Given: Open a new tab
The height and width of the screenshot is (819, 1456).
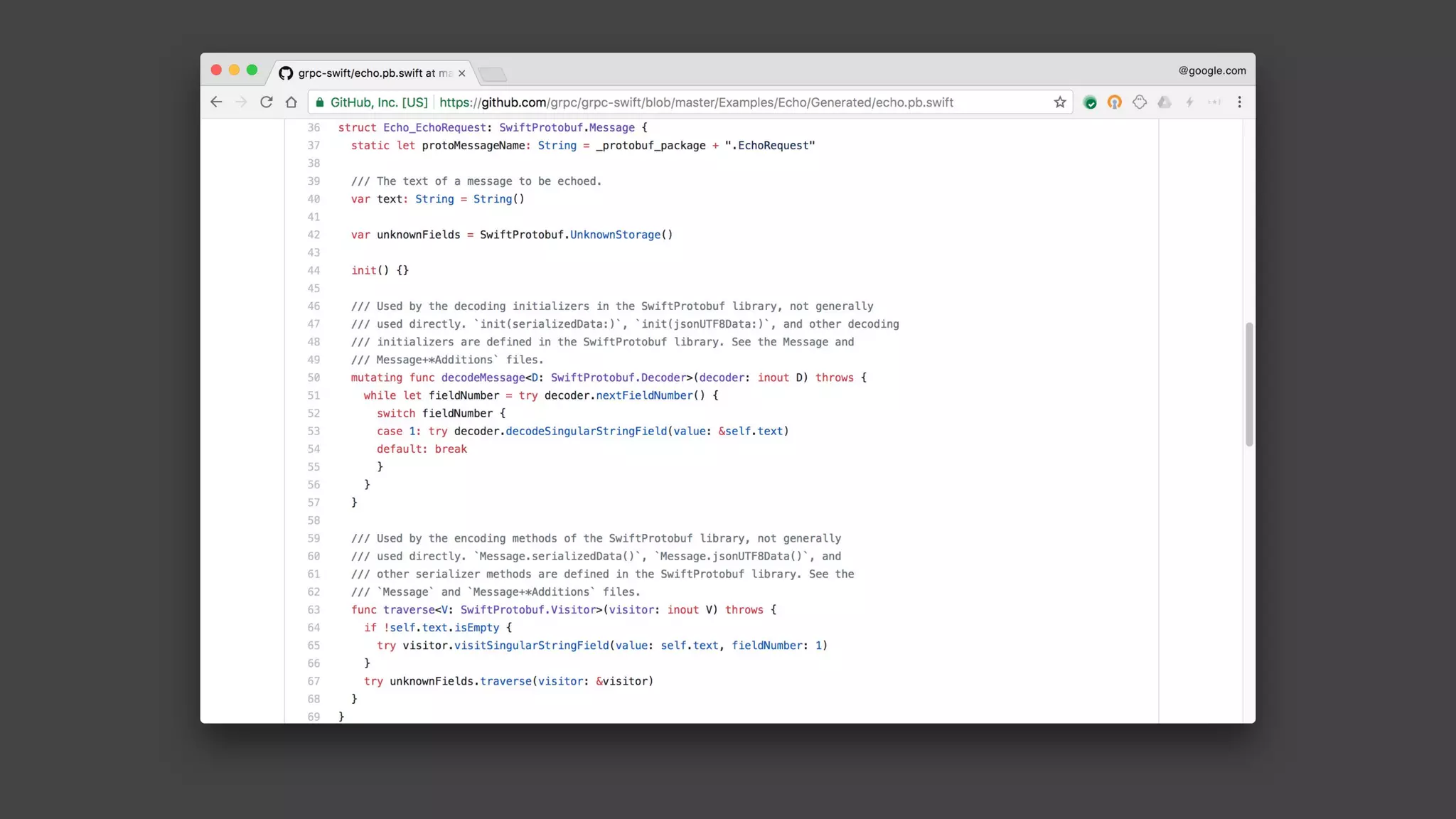Looking at the screenshot, I should [x=492, y=74].
